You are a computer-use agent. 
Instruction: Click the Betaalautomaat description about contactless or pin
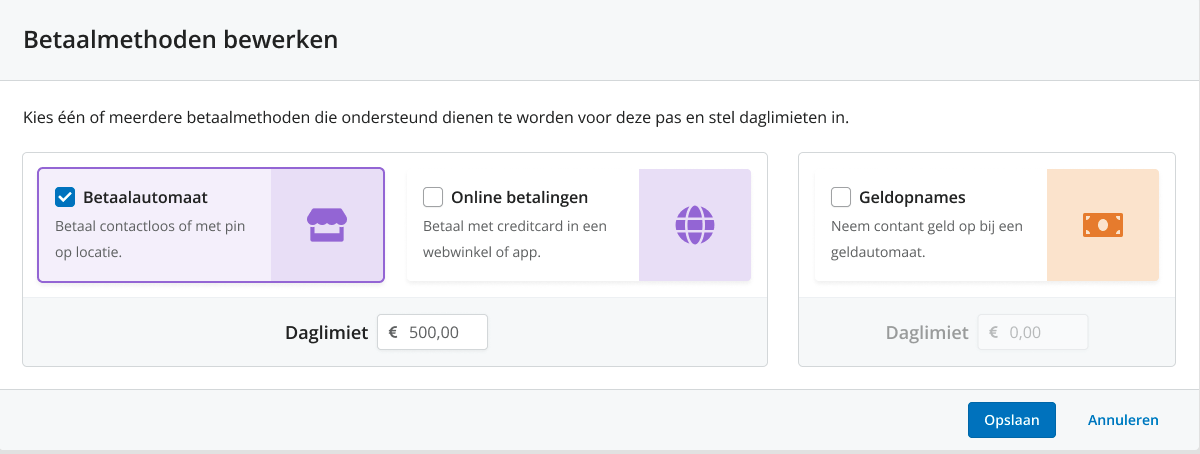tap(150, 239)
